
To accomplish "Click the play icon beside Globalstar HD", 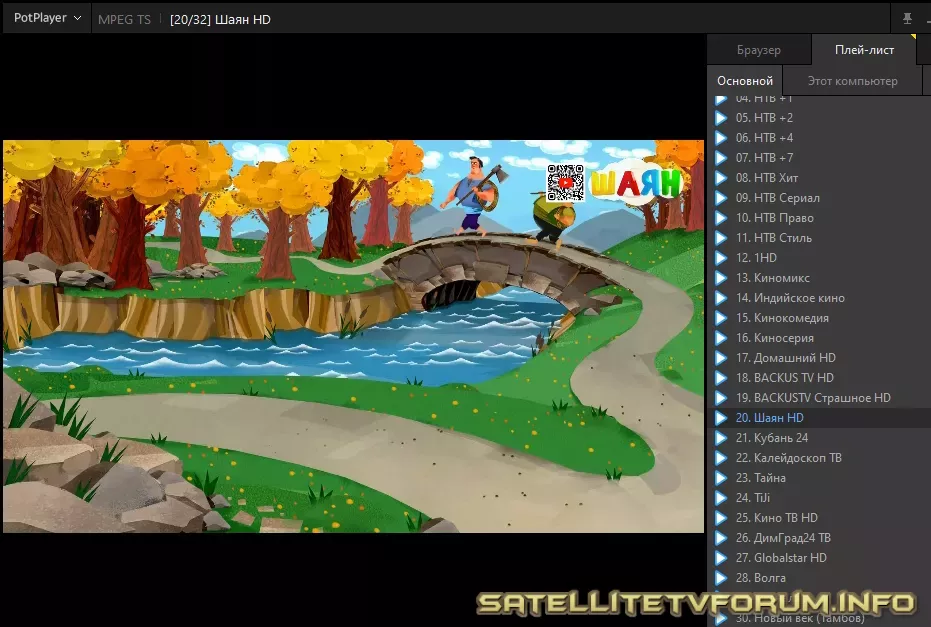I will tap(721, 558).
